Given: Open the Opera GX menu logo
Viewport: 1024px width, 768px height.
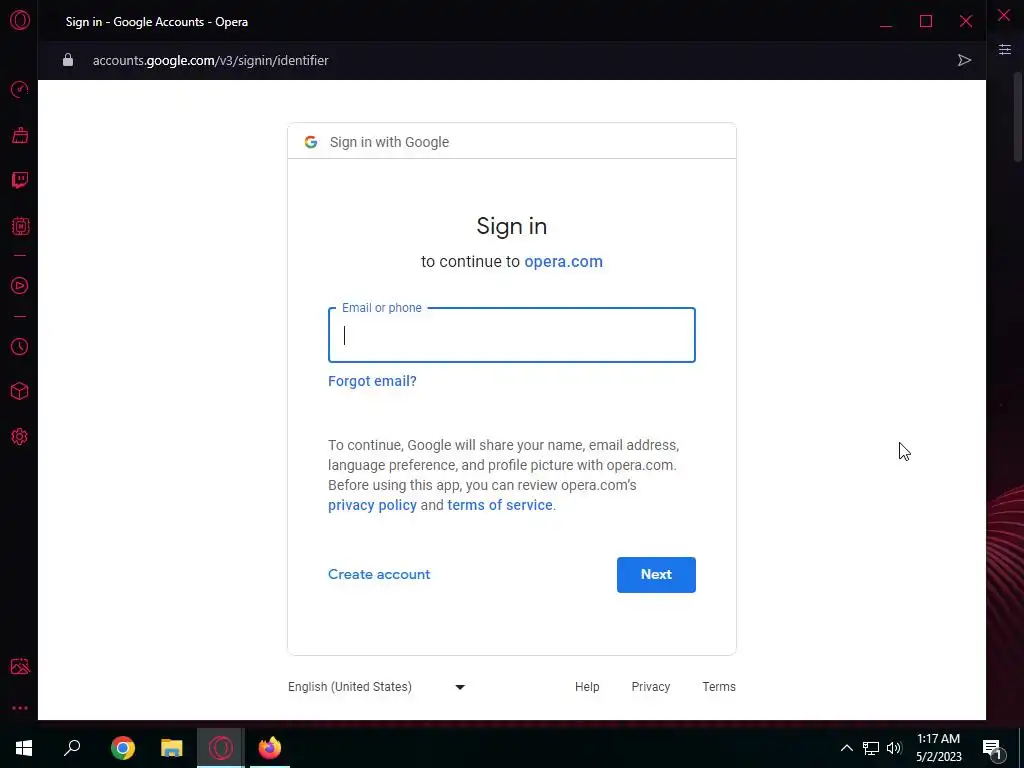Looking at the screenshot, I should pyautogui.click(x=20, y=20).
